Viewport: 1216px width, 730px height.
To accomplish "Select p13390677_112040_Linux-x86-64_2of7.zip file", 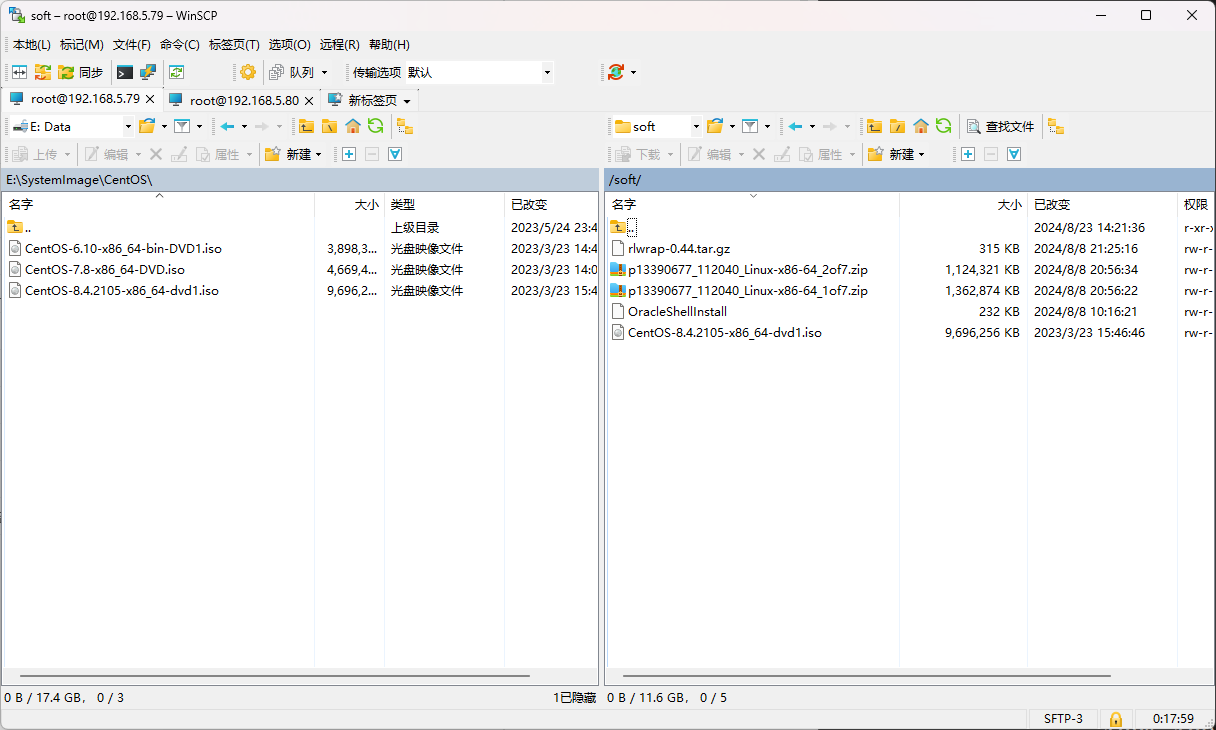I will tap(748, 269).
